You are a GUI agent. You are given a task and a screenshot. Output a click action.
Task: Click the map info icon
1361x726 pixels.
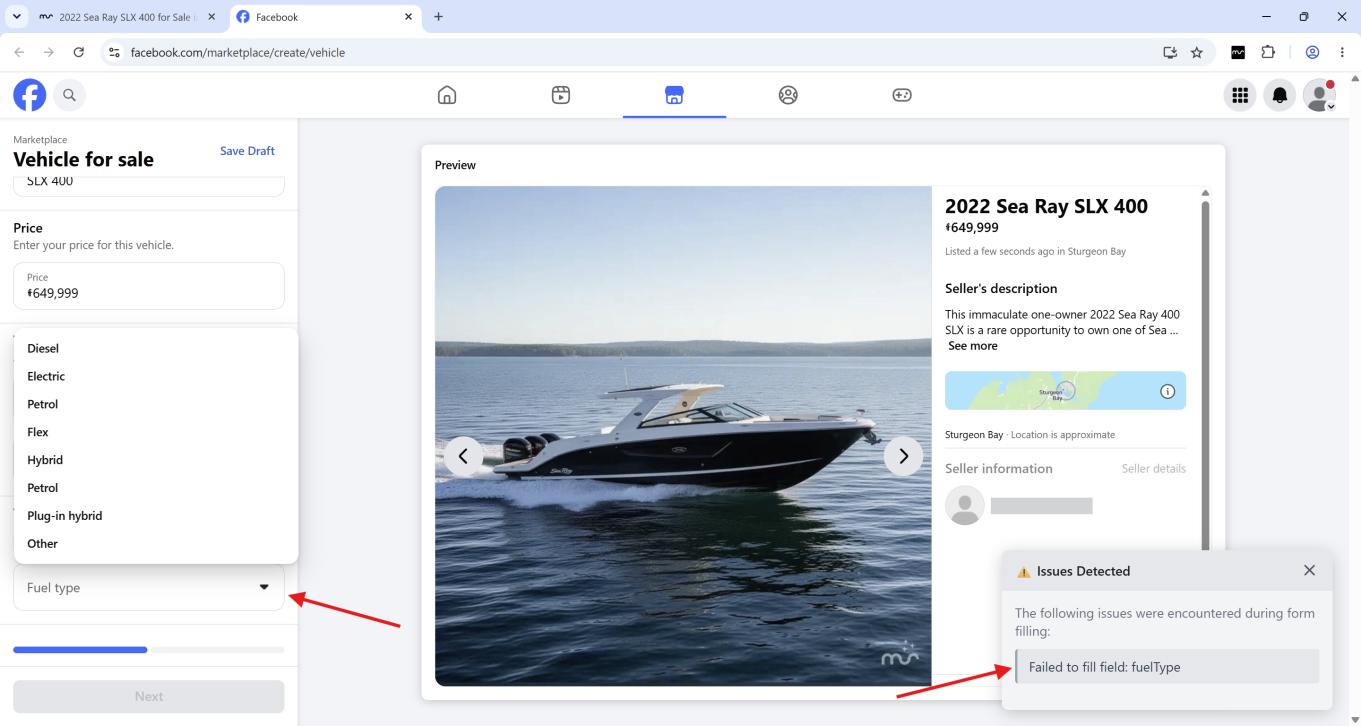pos(1166,391)
